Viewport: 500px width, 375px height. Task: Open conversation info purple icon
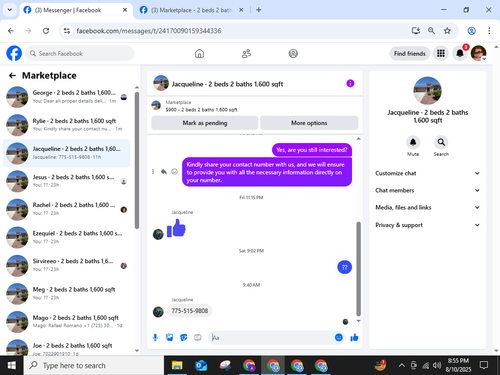(x=350, y=83)
